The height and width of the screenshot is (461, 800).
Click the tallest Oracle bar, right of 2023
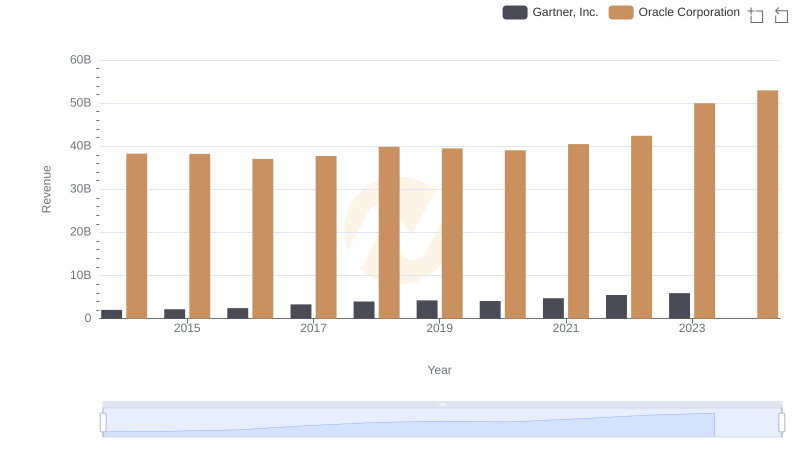767,204
